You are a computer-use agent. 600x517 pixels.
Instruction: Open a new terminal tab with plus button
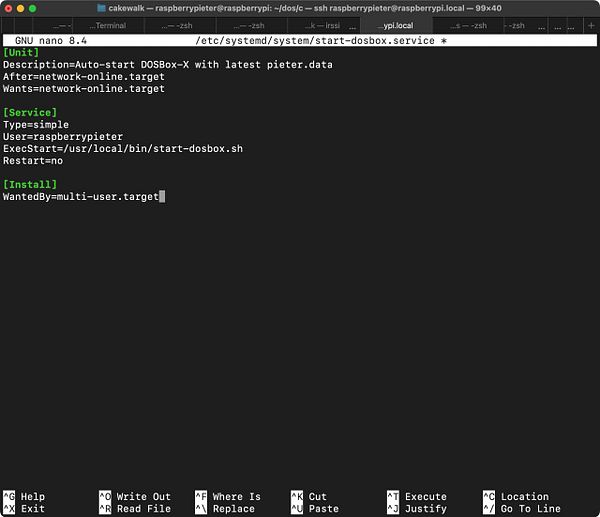(591, 26)
